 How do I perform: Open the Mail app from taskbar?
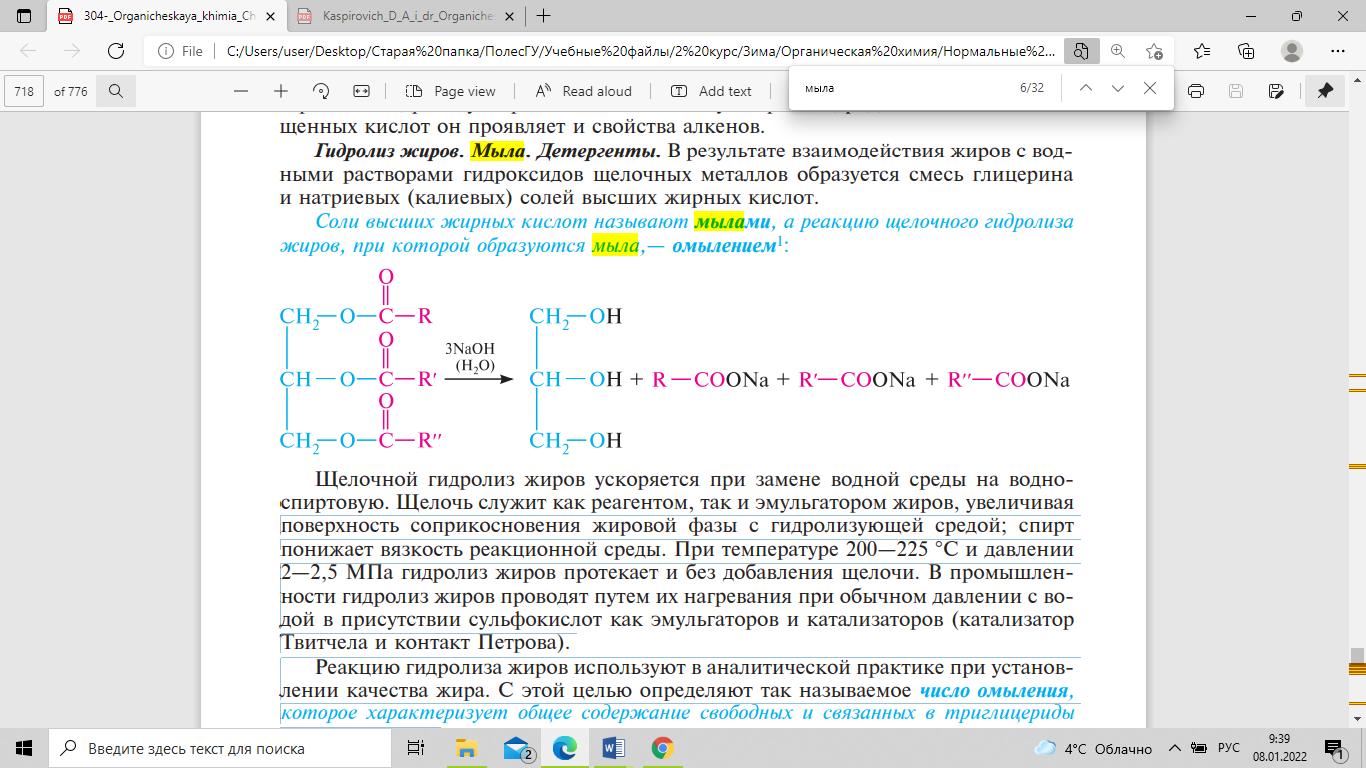click(517, 748)
